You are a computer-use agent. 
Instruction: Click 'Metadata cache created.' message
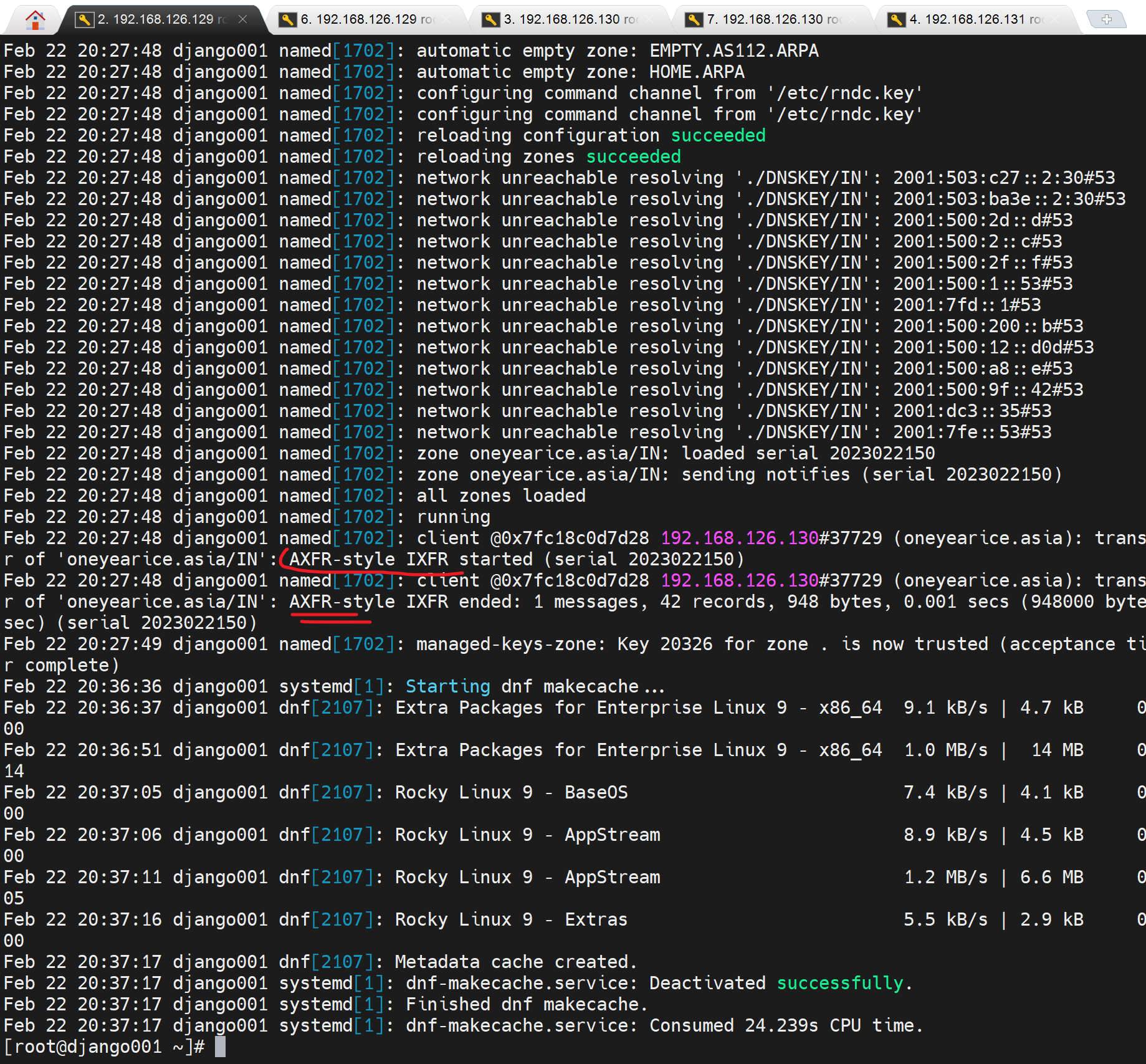(x=517, y=962)
